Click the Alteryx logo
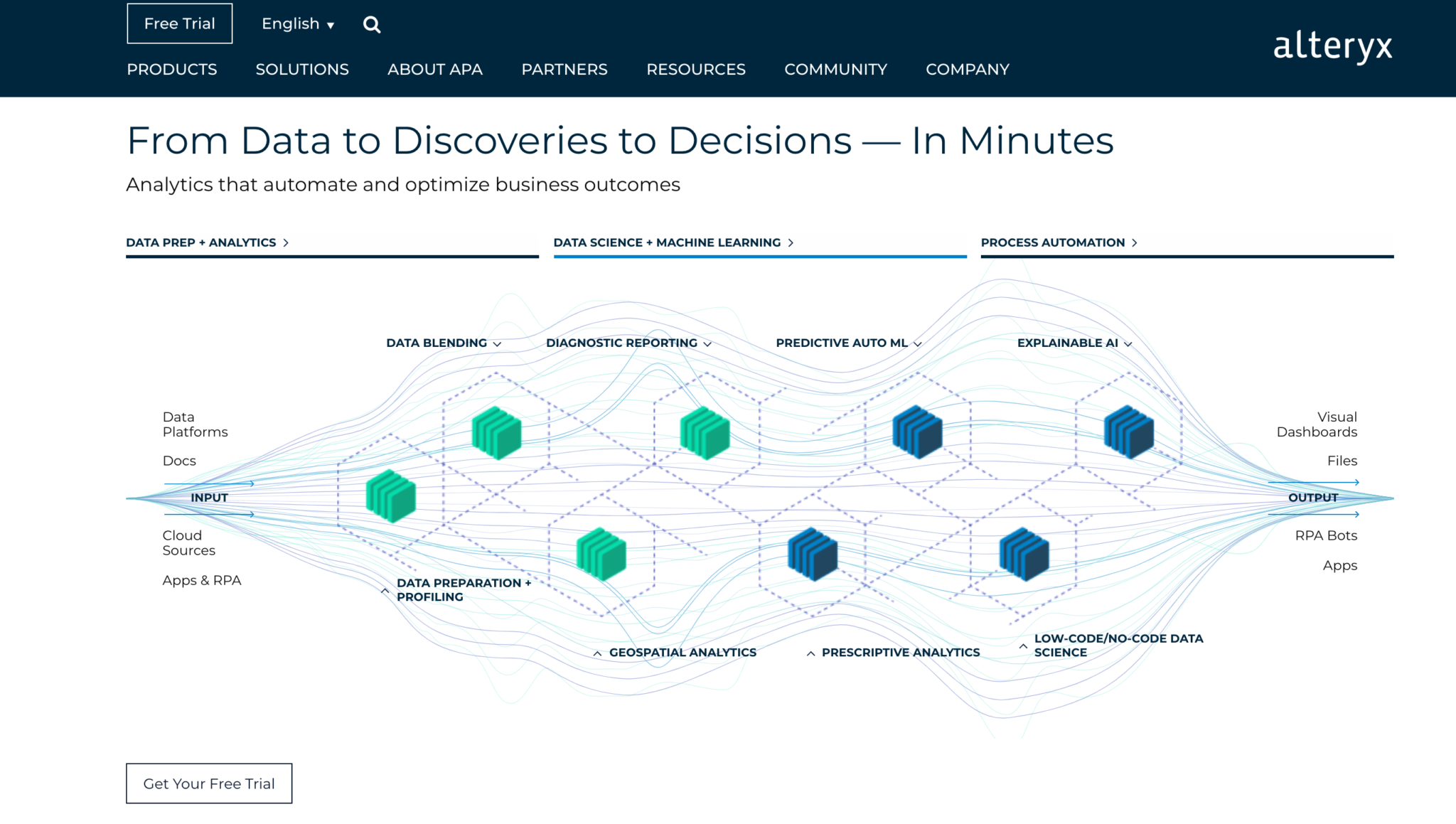 1332,47
